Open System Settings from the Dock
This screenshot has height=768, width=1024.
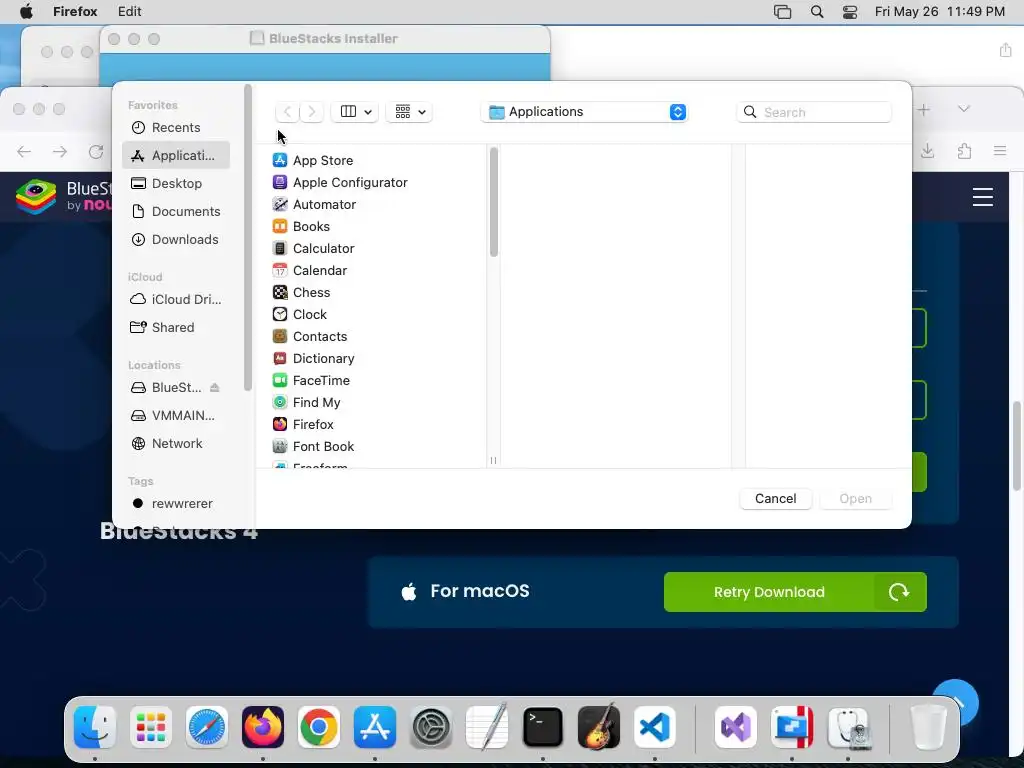(x=431, y=727)
